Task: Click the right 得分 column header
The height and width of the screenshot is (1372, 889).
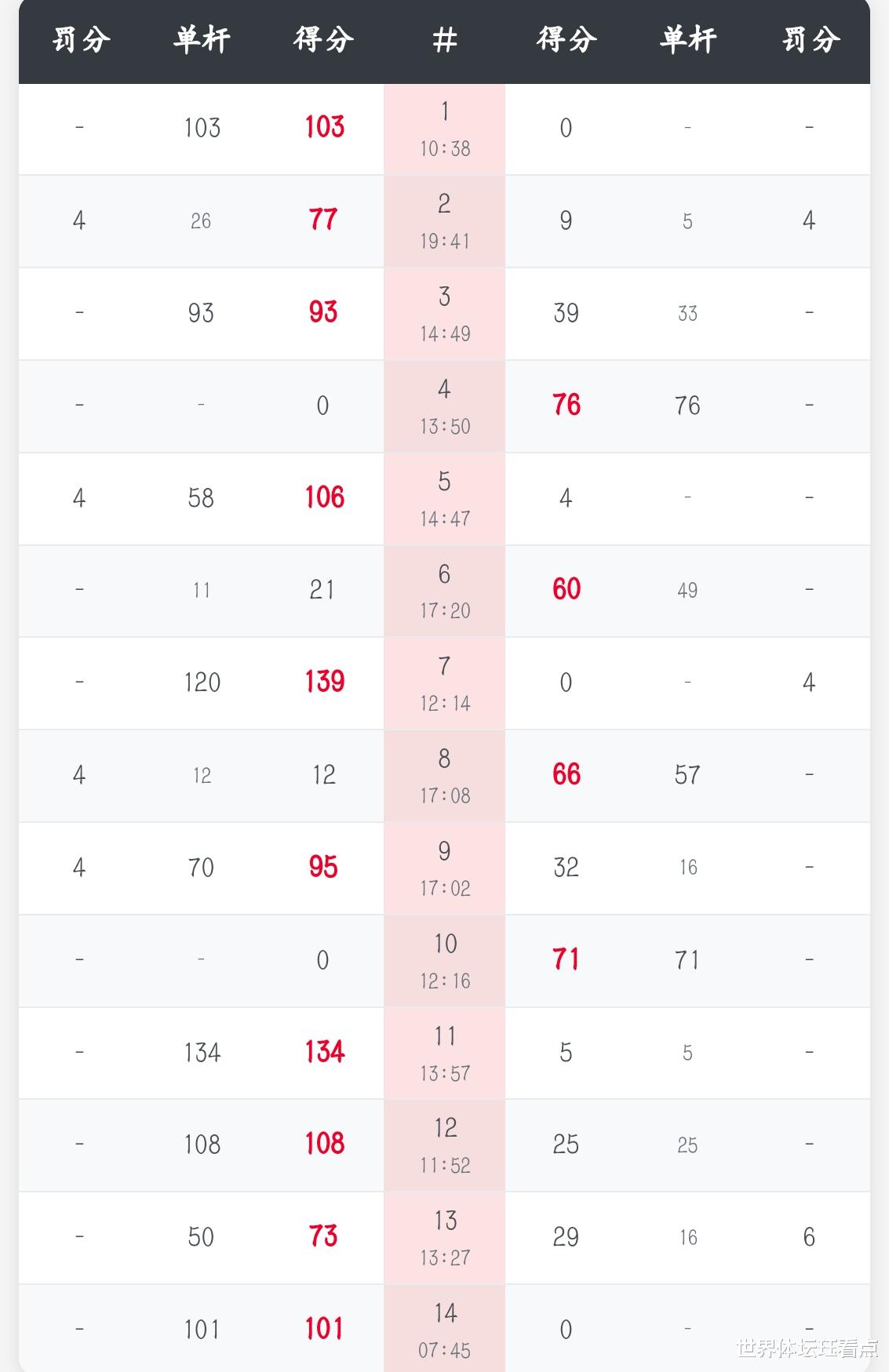Action: pyautogui.click(x=566, y=40)
